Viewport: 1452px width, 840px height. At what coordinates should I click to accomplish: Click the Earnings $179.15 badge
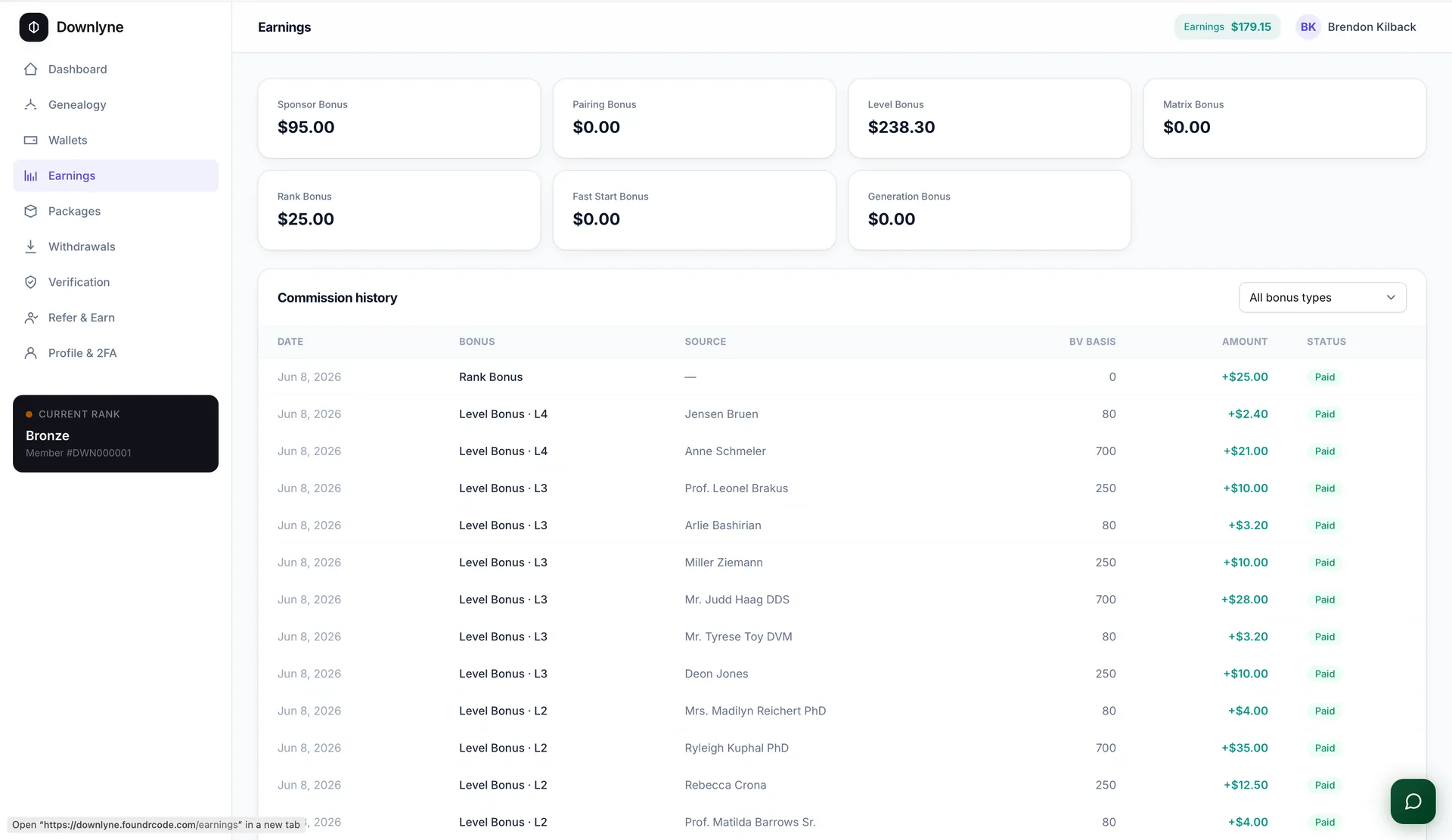pos(1227,27)
